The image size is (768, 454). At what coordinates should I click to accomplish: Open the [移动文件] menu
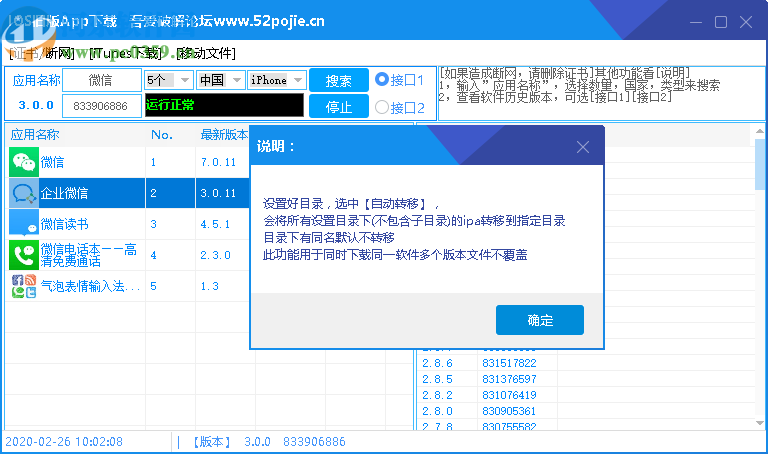coord(206,53)
